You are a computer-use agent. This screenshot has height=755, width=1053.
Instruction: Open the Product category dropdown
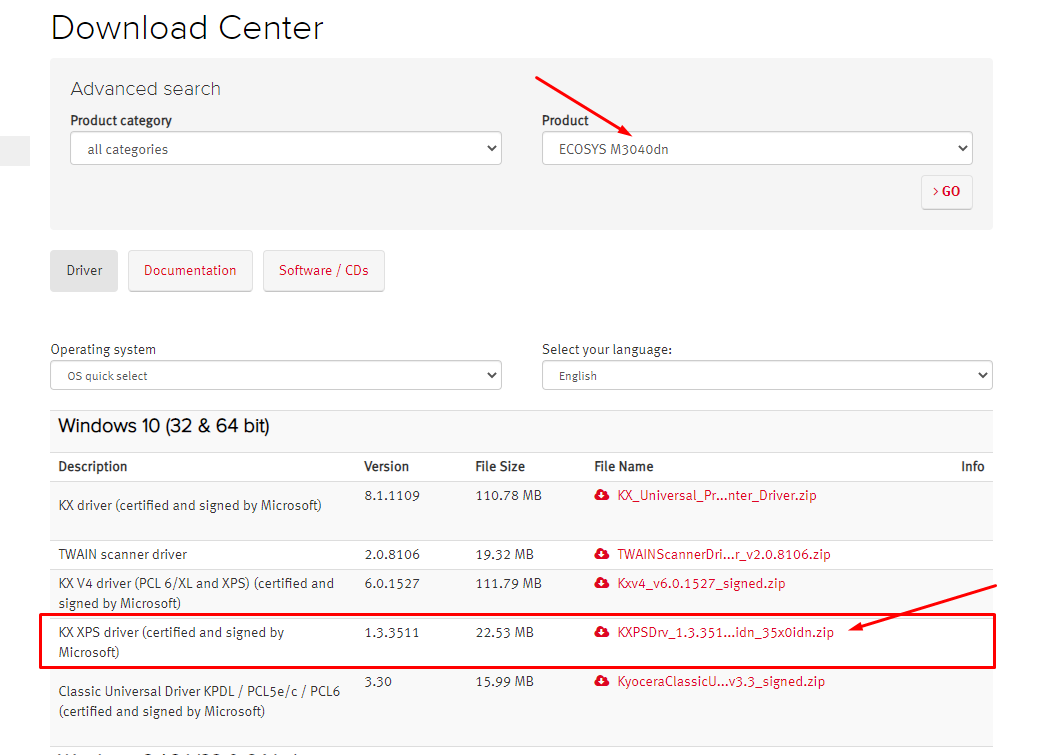pyautogui.click(x=286, y=148)
